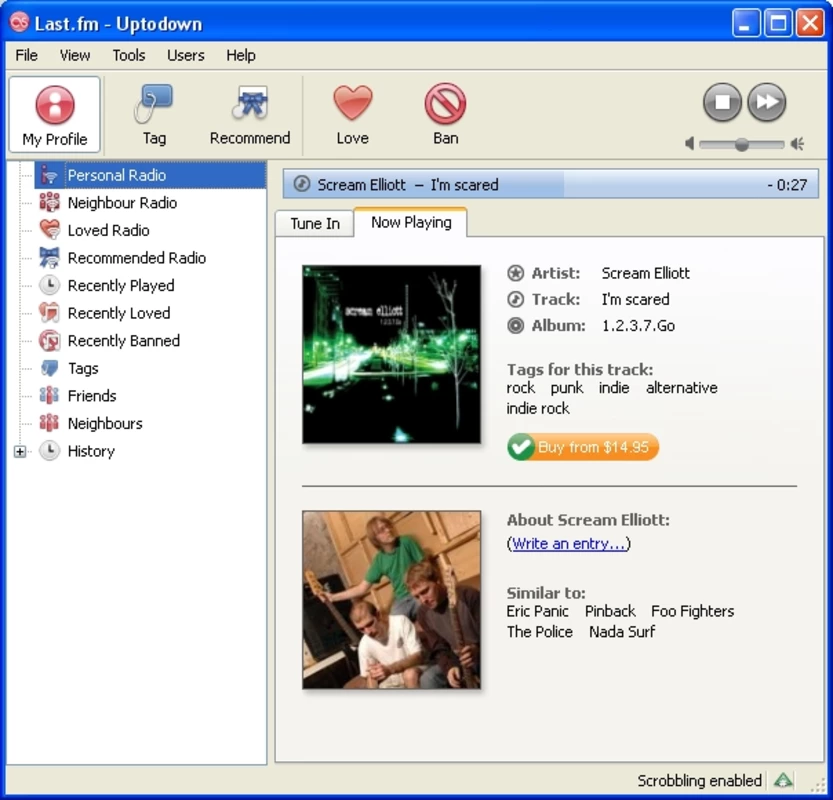Select Personal Radio in the sidebar
The height and width of the screenshot is (800, 833).
point(150,175)
